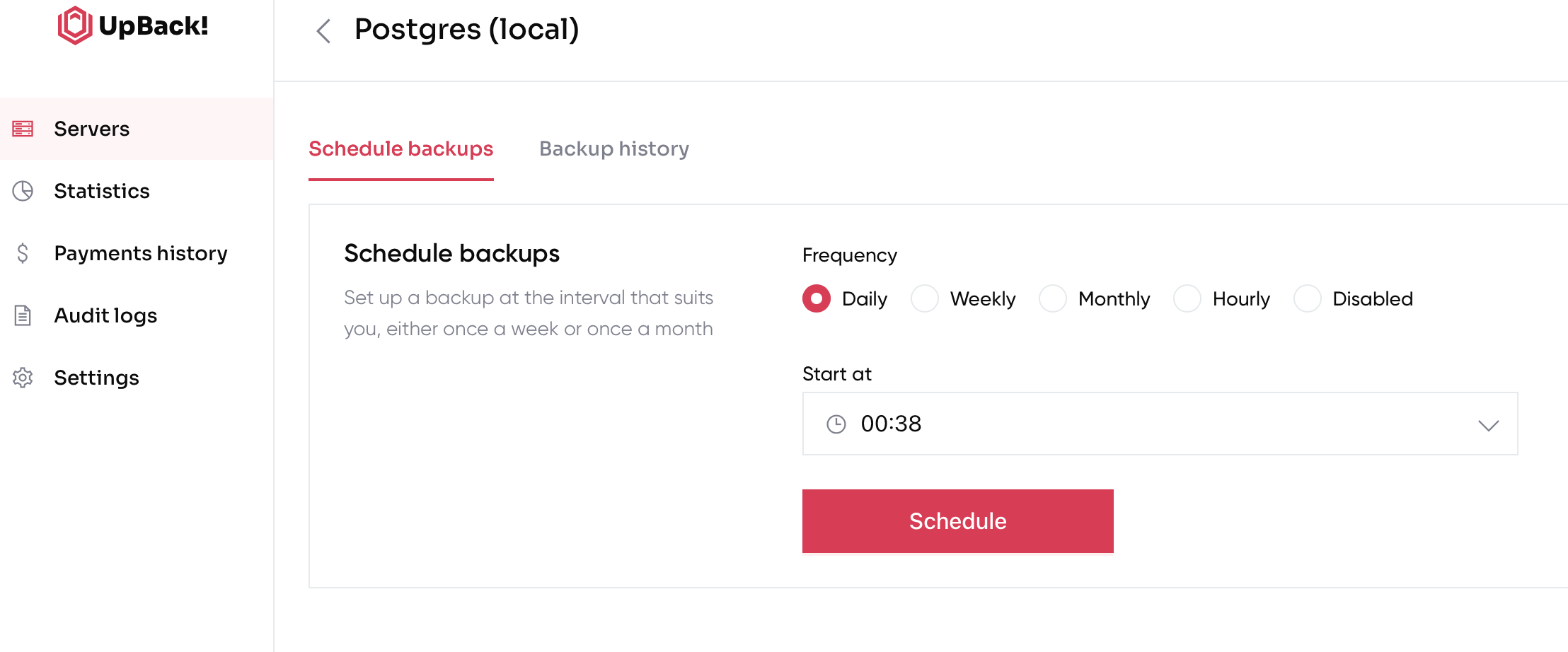This screenshot has width=1568, height=652.
Task: Expand the Start at time dropdown chevron
Action: (x=1488, y=425)
